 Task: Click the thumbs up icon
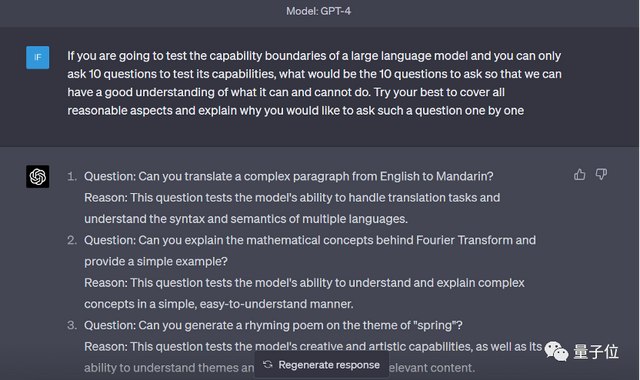tap(580, 175)
